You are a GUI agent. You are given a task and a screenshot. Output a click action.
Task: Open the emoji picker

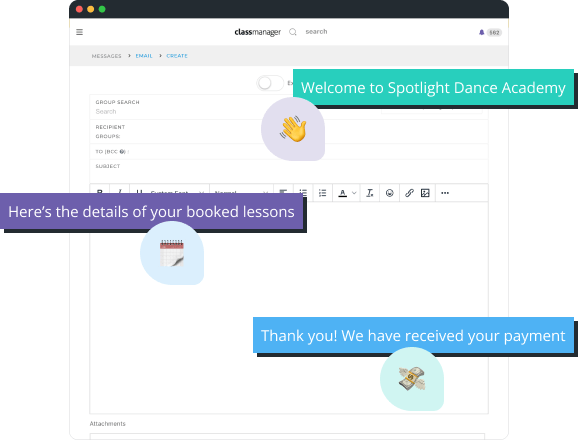389,193
